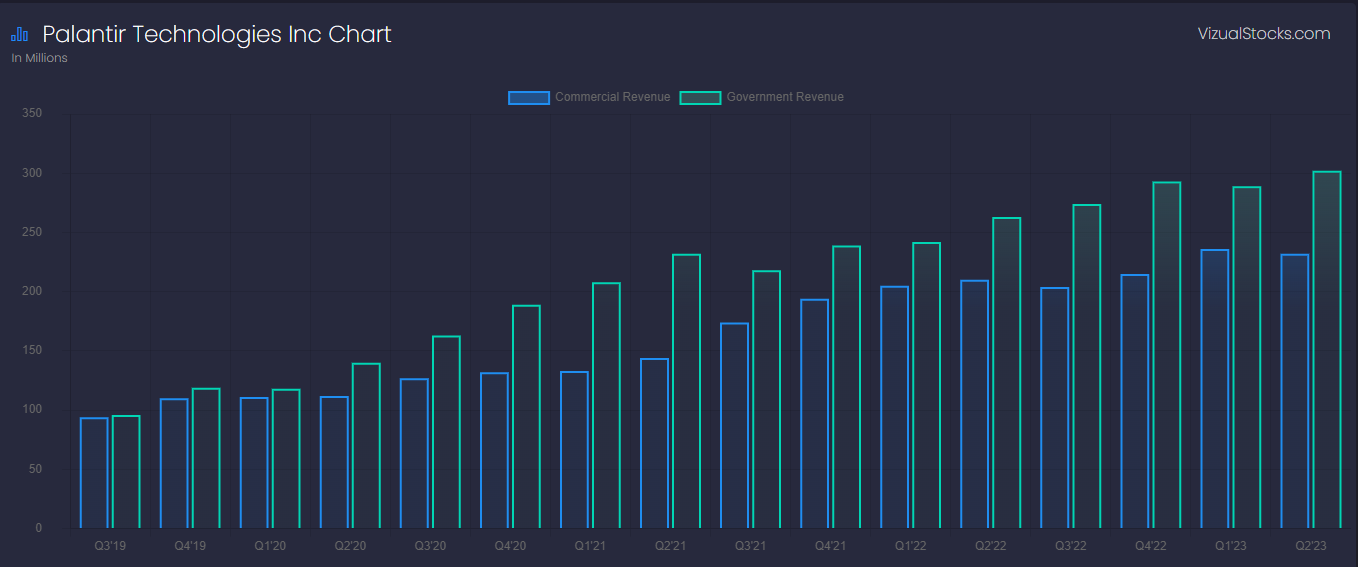
Task: Select the Q1'23 Government Revenue bar
Action: click(x=1246, y=357)
